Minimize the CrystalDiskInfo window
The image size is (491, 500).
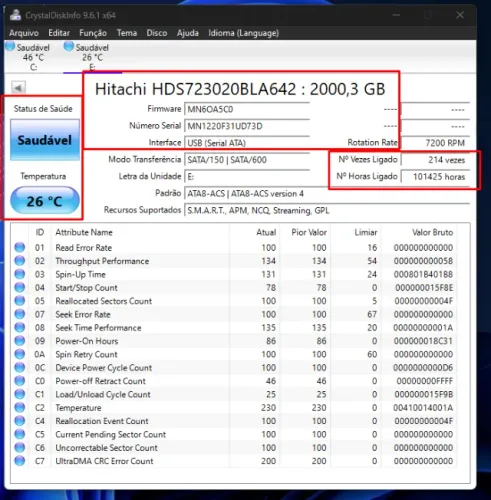pos(396,15)
